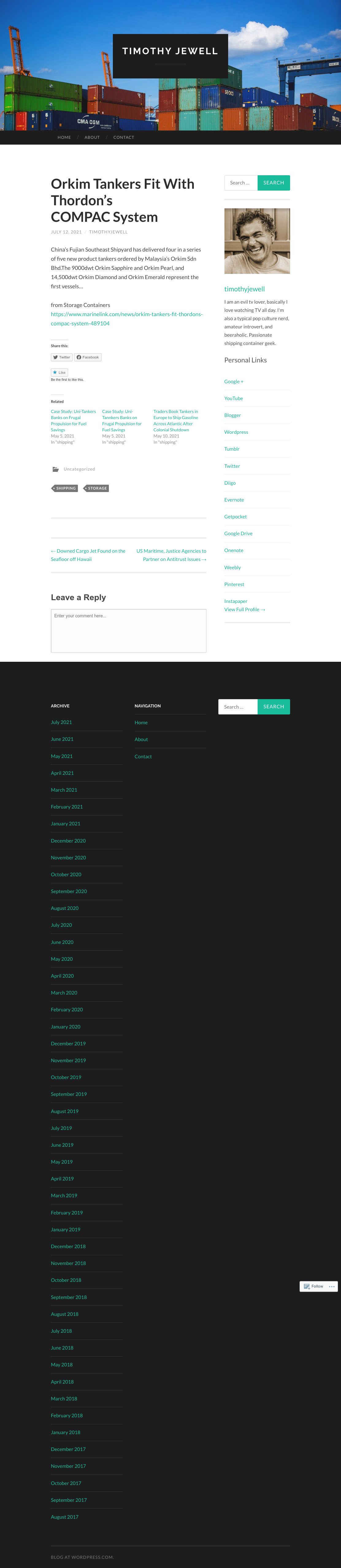Open the ABOUT menu item
Screen dimensions: 341x1568
pyautogui.click(x=92, y=138)
